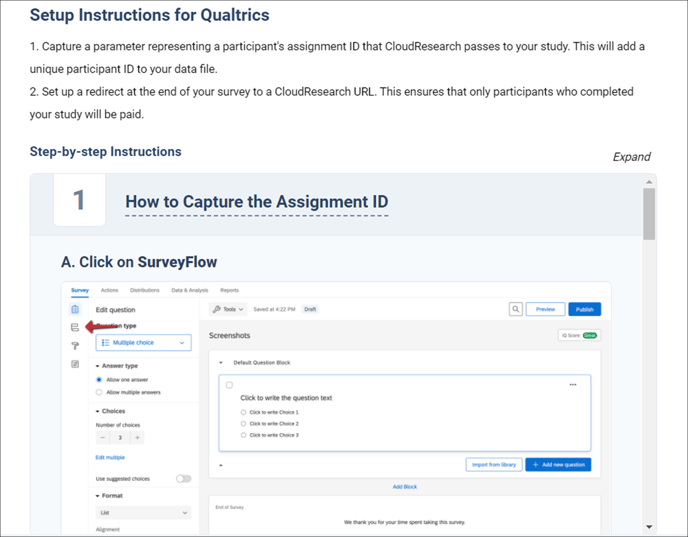This screenshot has width=688, height=537.
Task: Switch to the Actions tab
Action: pyautogui.click(x=109, y=290)
